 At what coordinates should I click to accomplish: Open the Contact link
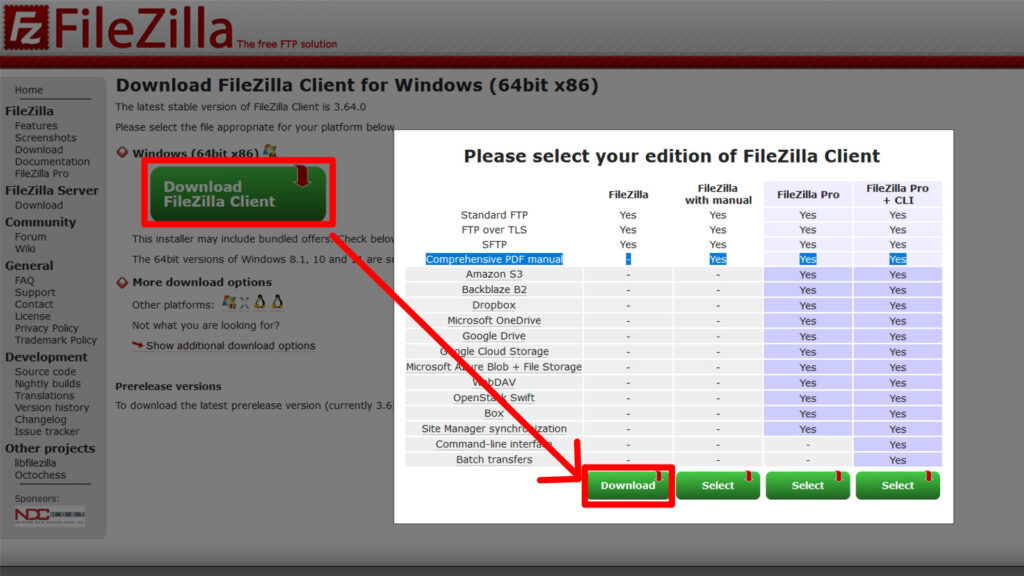click(x=34, y=304)
